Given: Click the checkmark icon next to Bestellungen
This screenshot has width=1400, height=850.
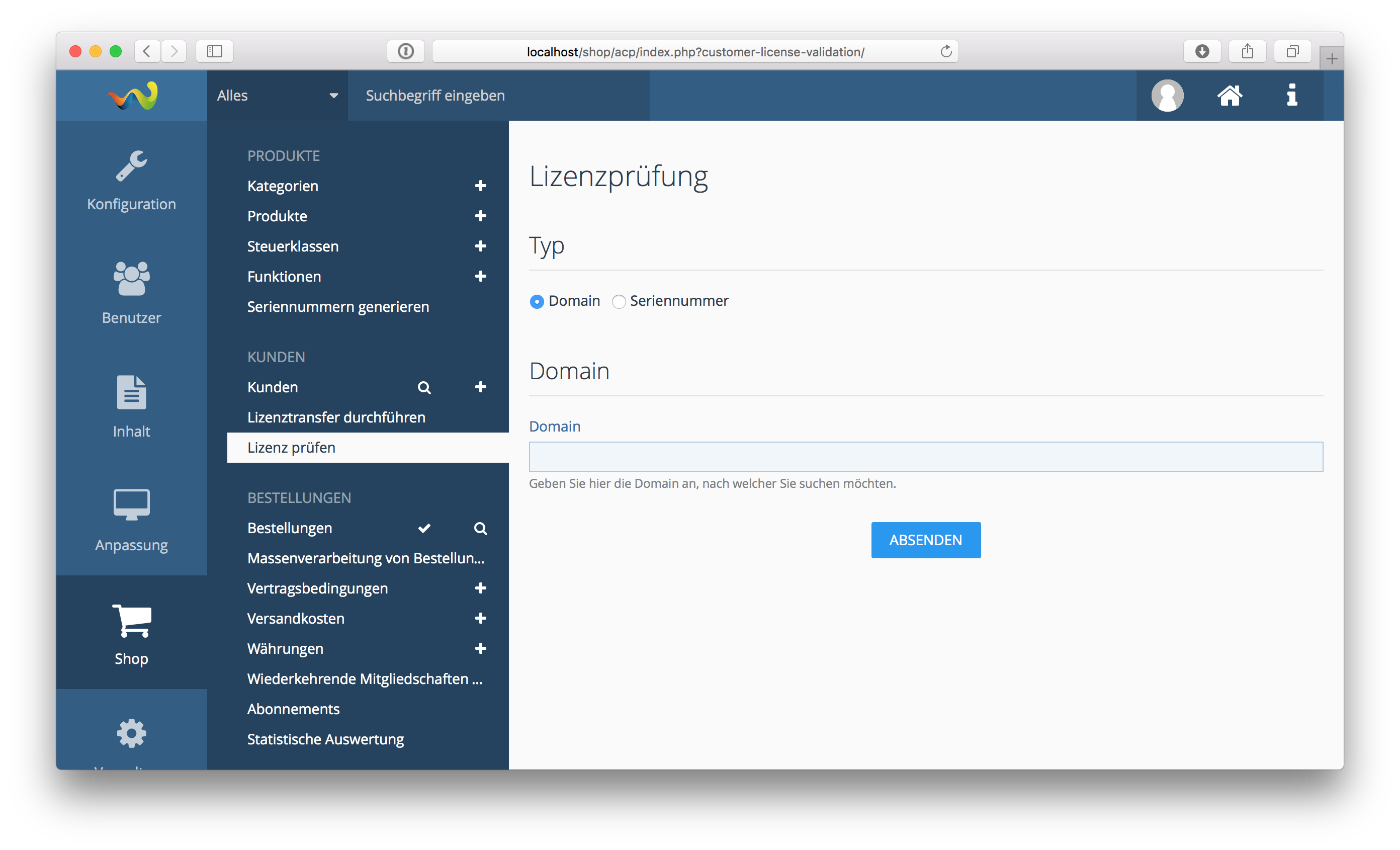Looking at the screenshot, I should [x=424, y=528].
